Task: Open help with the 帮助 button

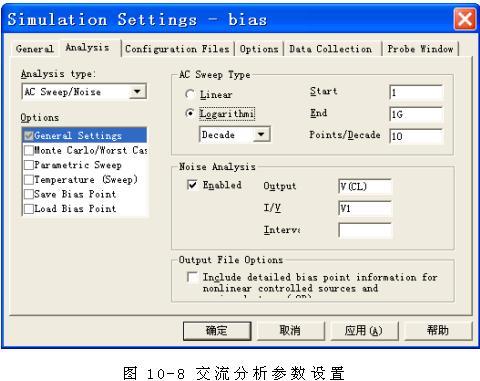Action: [438, 331]
